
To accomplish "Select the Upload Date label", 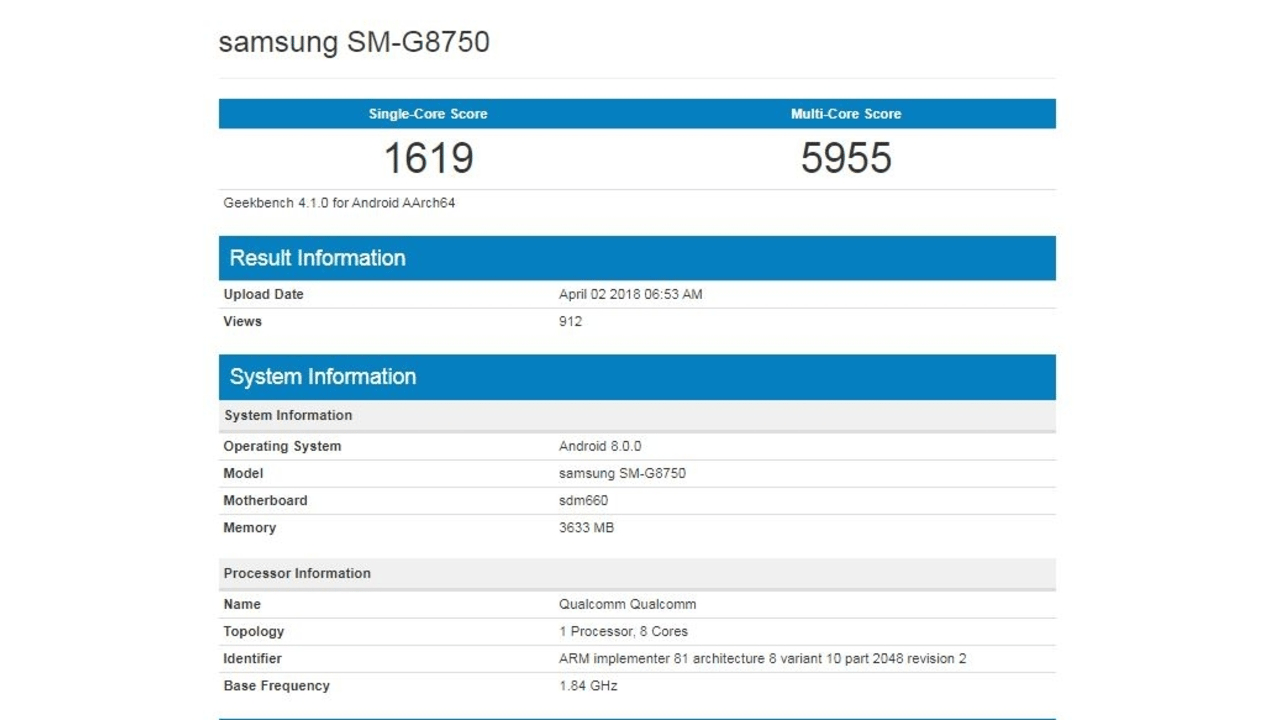I will tap(263, 294).
